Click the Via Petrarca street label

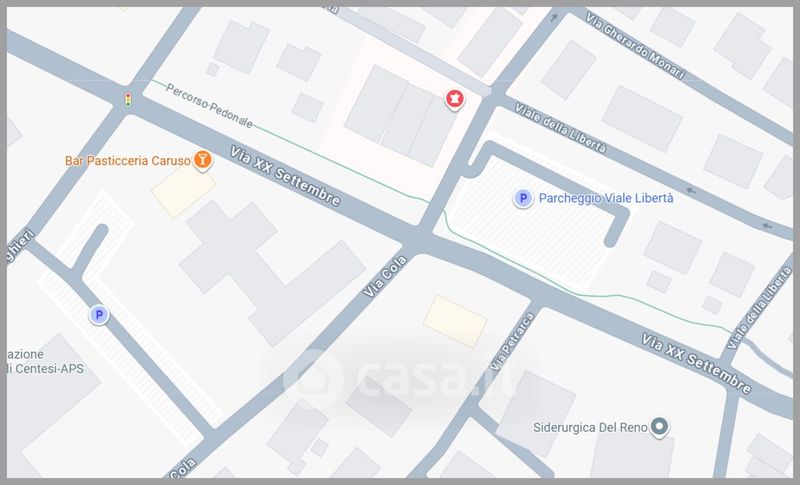pos(512,342)
